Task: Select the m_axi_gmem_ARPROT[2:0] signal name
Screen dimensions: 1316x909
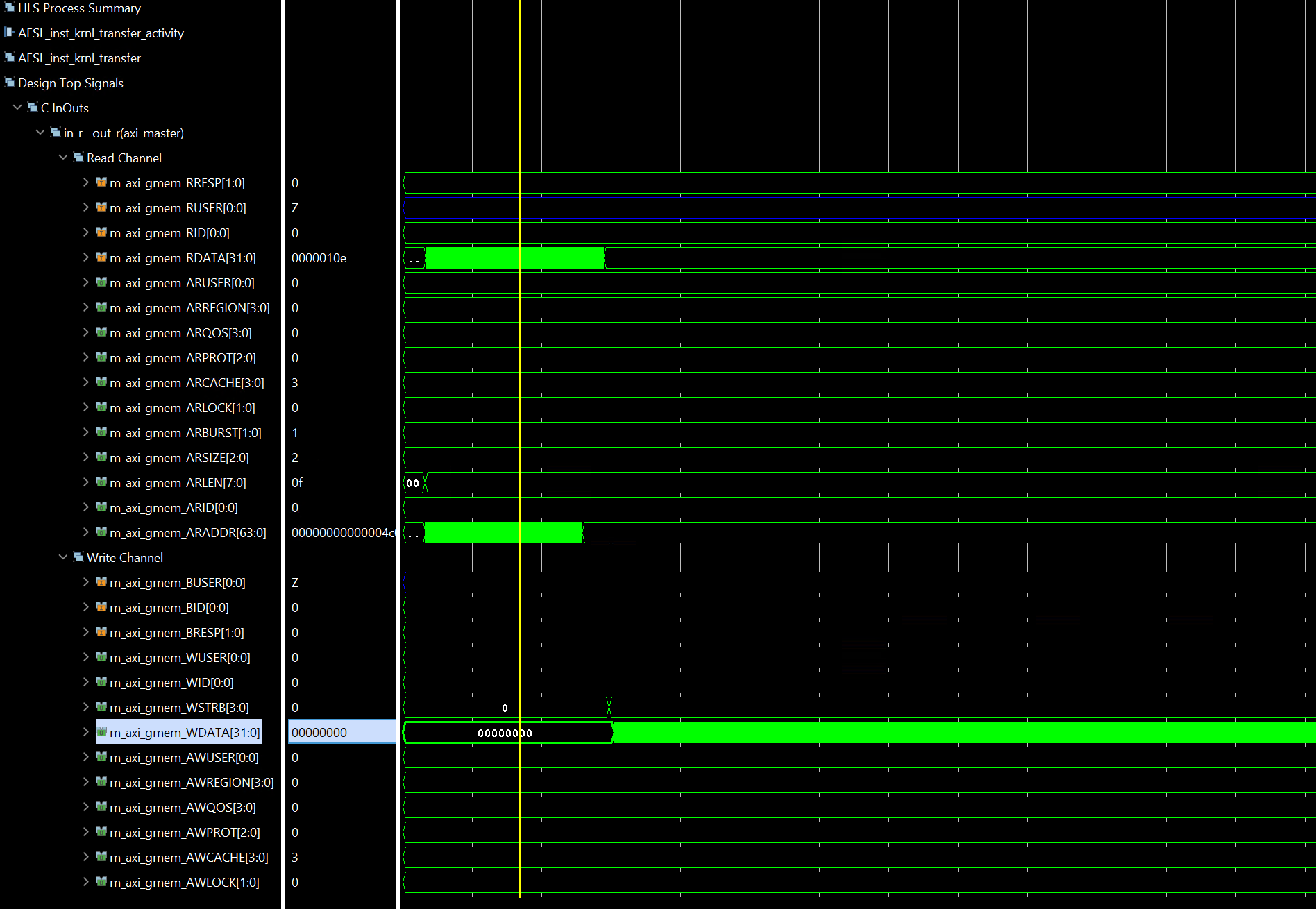Action: tap(183, 357)
